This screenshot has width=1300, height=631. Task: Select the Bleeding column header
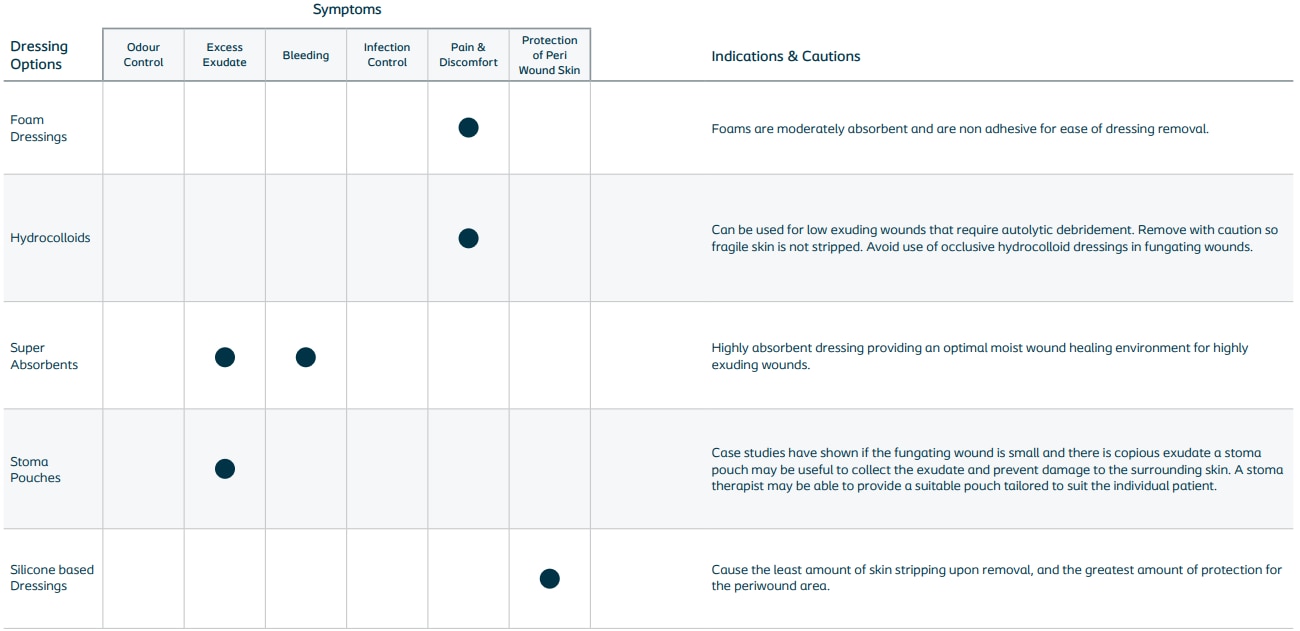[x=306, y=55]
